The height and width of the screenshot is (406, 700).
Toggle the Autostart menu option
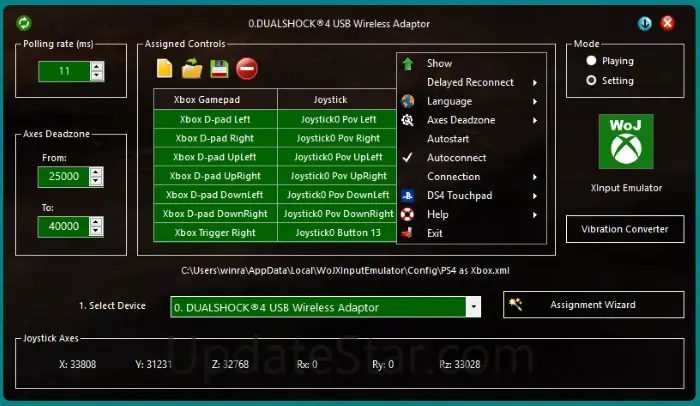pyautogui.click(x=471, y=139)
